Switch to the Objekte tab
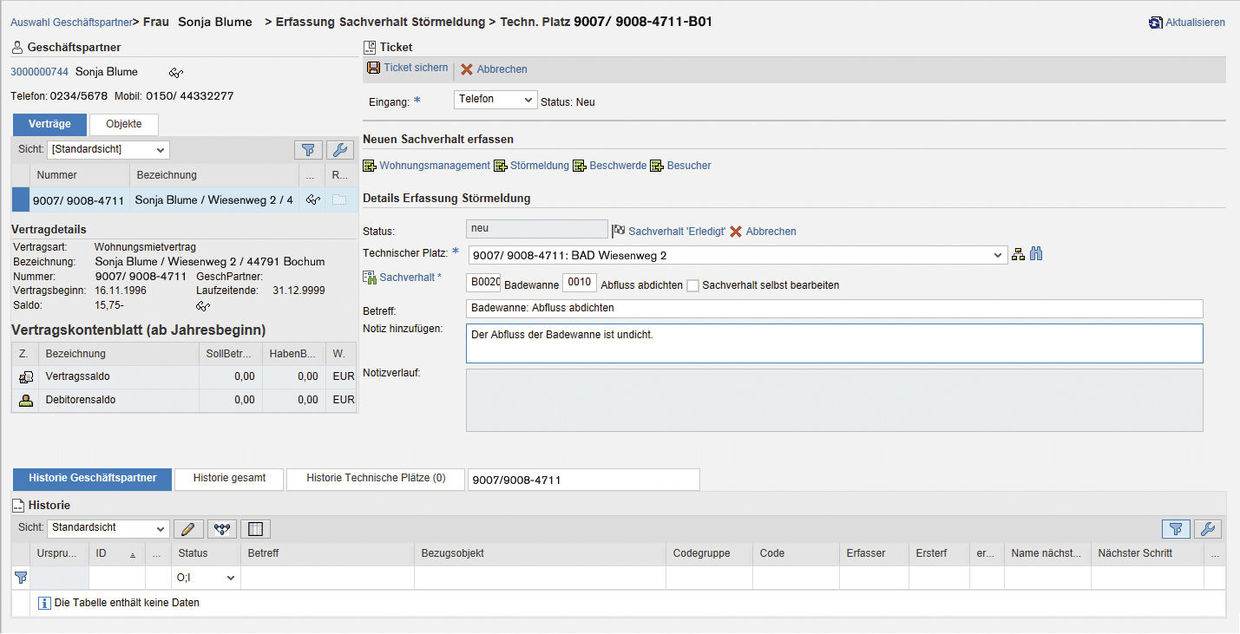The image size is (1240, 634). pos(124,125)
